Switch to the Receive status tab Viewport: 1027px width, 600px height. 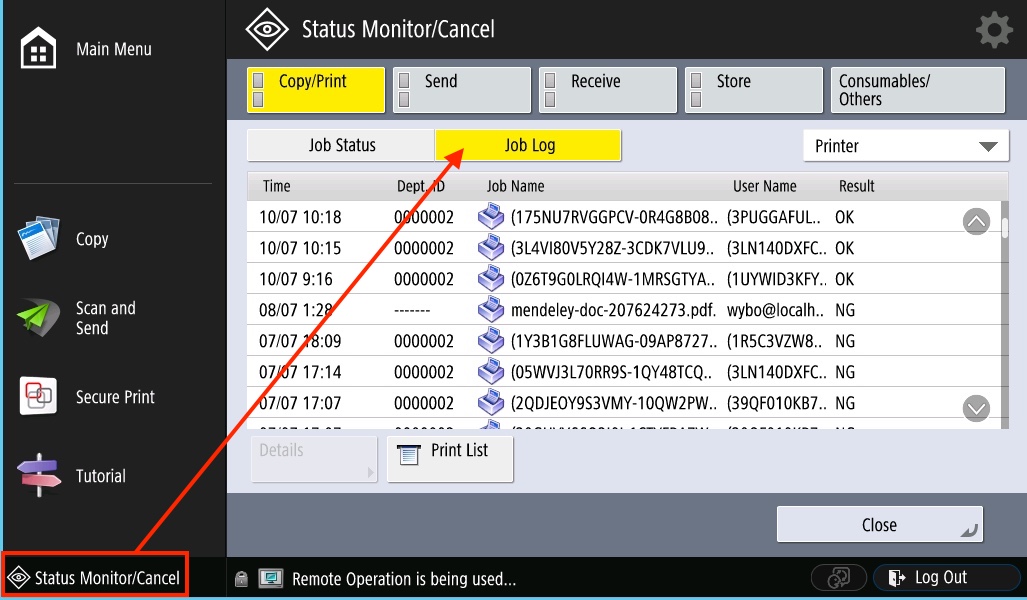pyautogui.click(x=607, y=90)
